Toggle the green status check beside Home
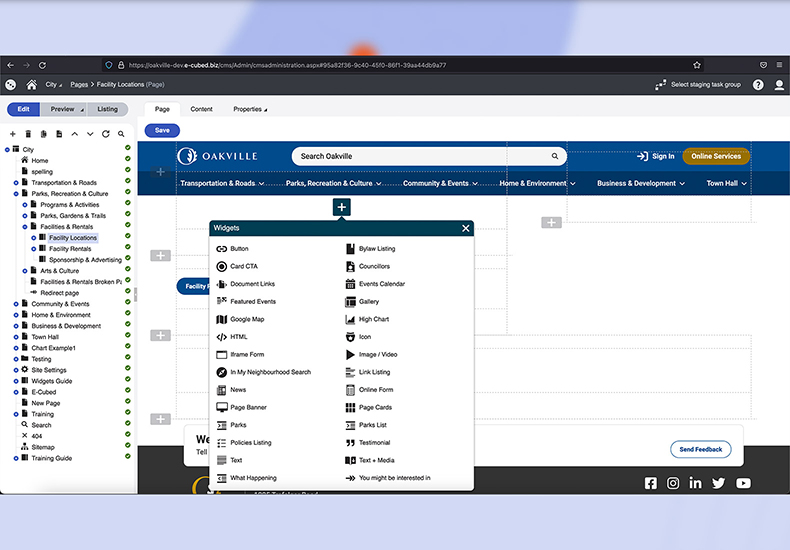 (128, 160)
